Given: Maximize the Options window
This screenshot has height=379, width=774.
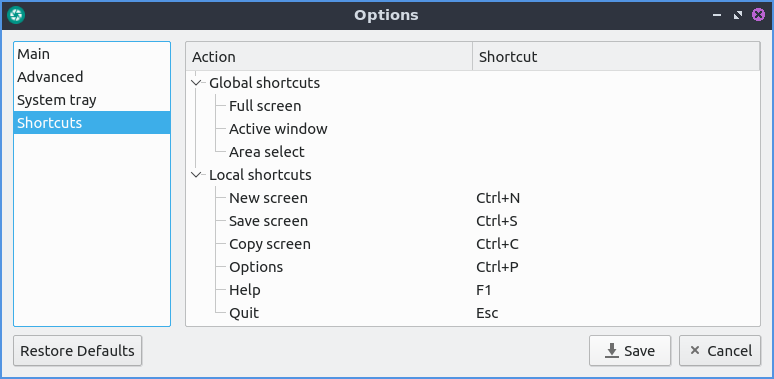Looking at the screenshot, I should (737, 15).
